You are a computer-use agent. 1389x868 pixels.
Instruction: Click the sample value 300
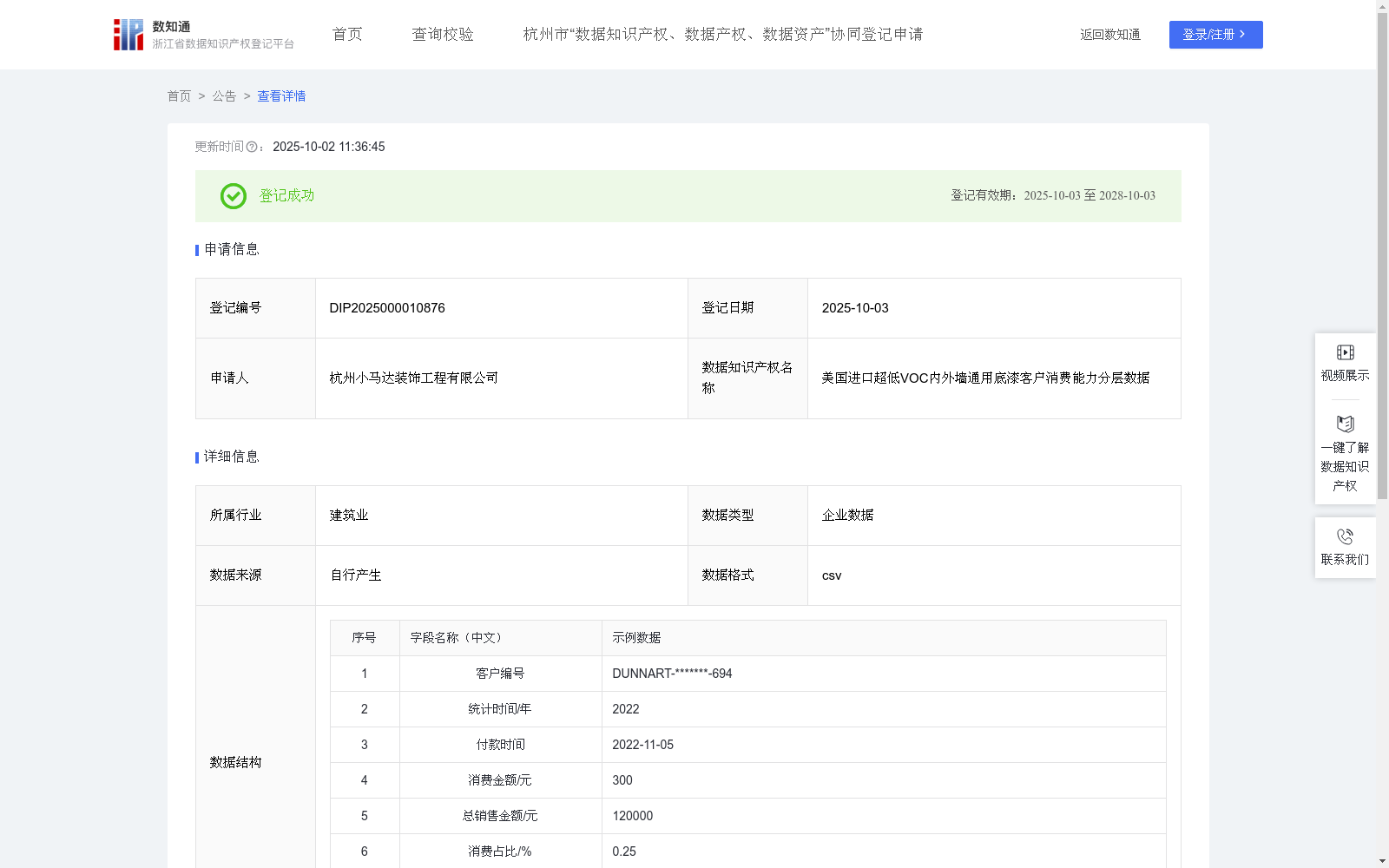pos(622,780)
